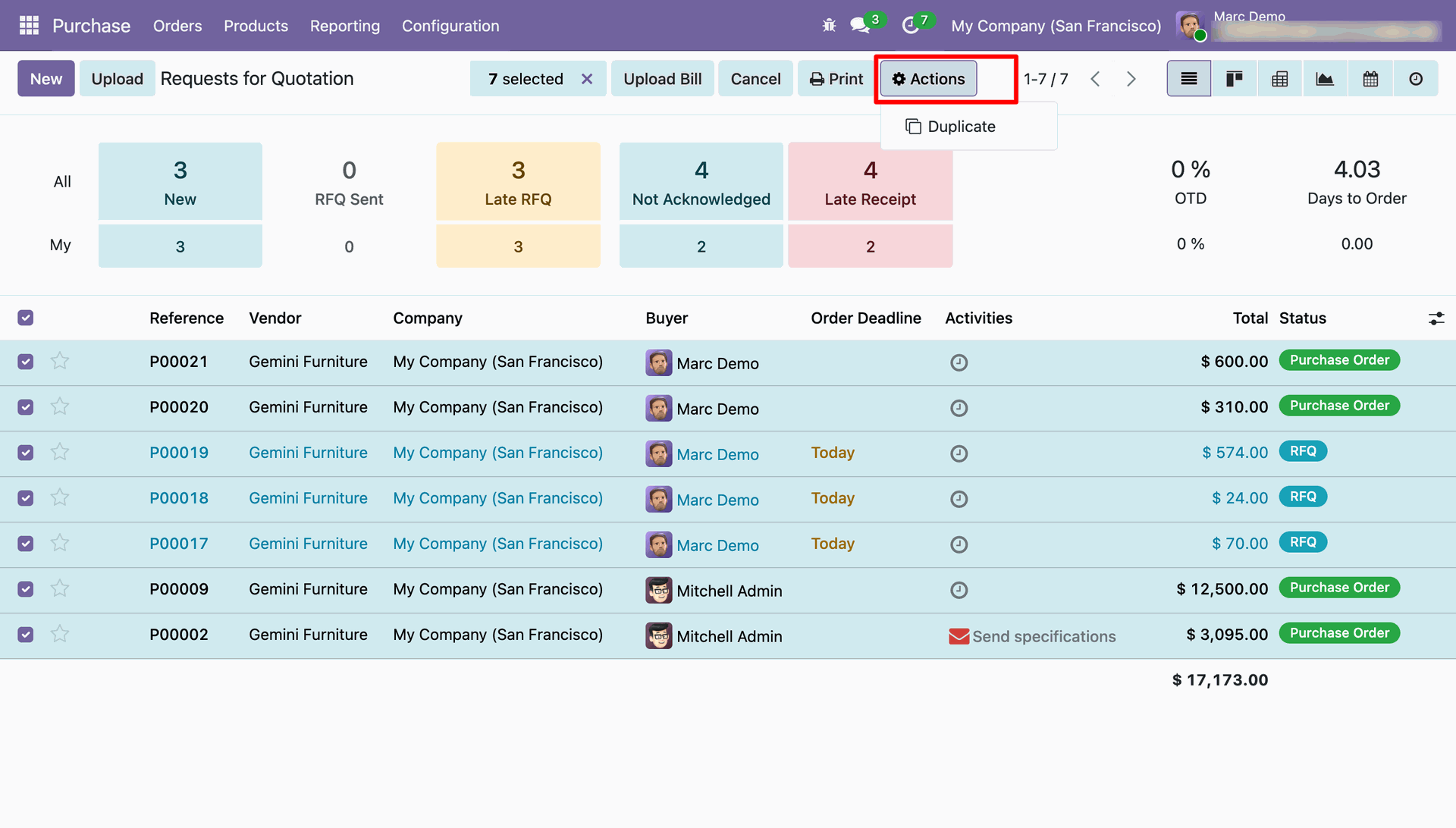The height and width of the screenshot is (828, 1456).
Task: Cancel the selected orders
Action: tap(755, 79)
